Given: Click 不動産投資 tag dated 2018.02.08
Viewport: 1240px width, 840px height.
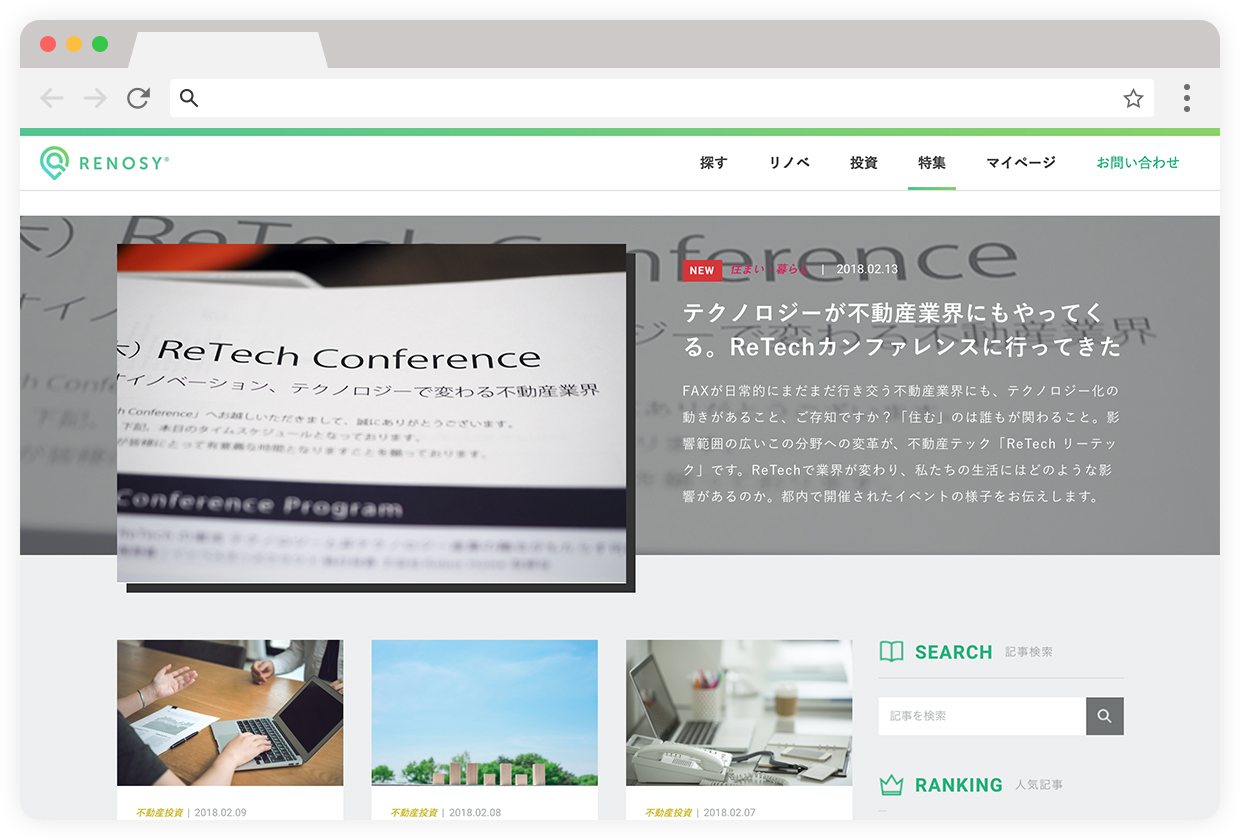Looking at the screenshot, I should tap(414, 813).
